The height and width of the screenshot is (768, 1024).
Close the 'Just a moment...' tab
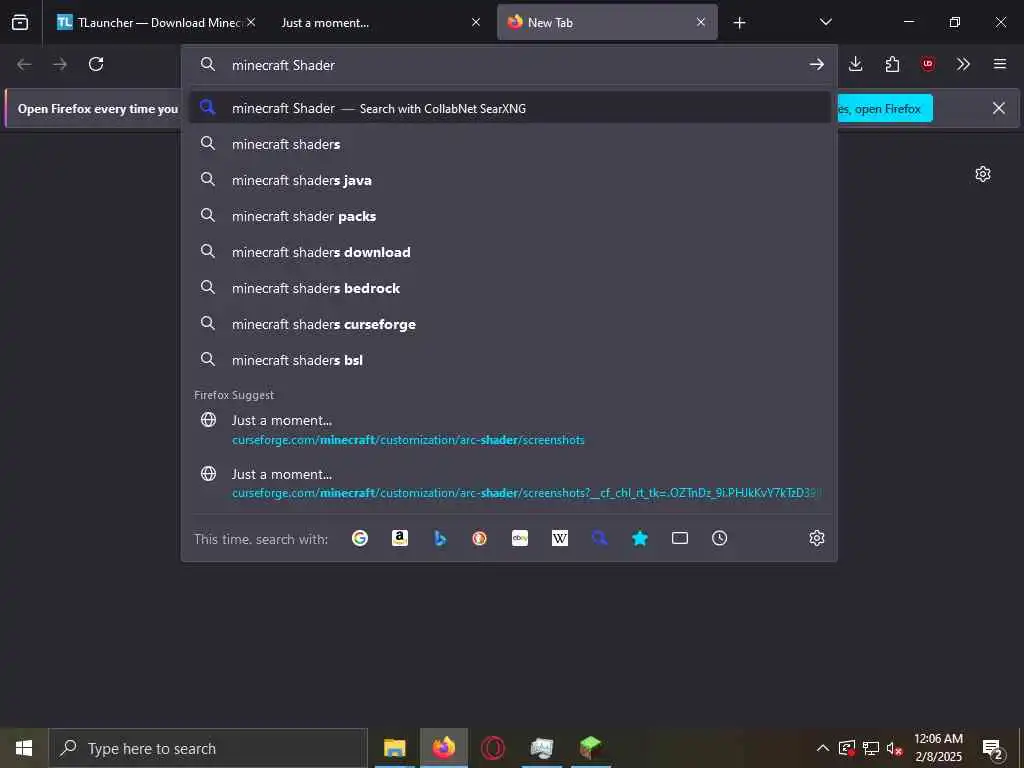(x=475, y=22)
